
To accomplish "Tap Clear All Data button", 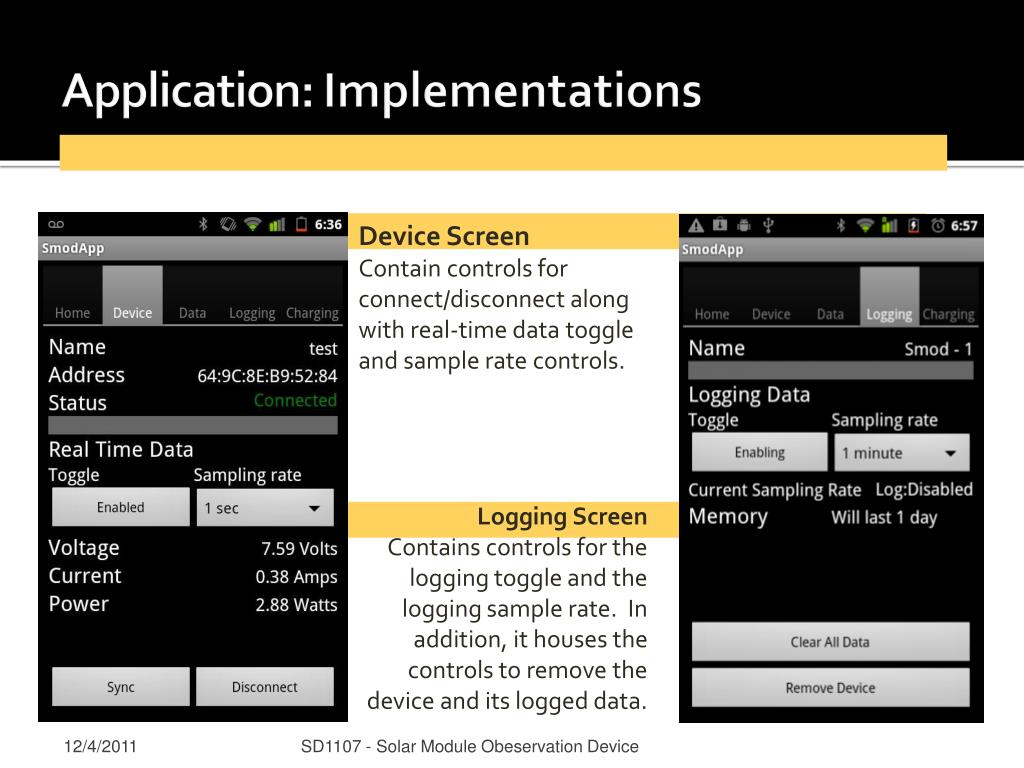I will 830,642.
